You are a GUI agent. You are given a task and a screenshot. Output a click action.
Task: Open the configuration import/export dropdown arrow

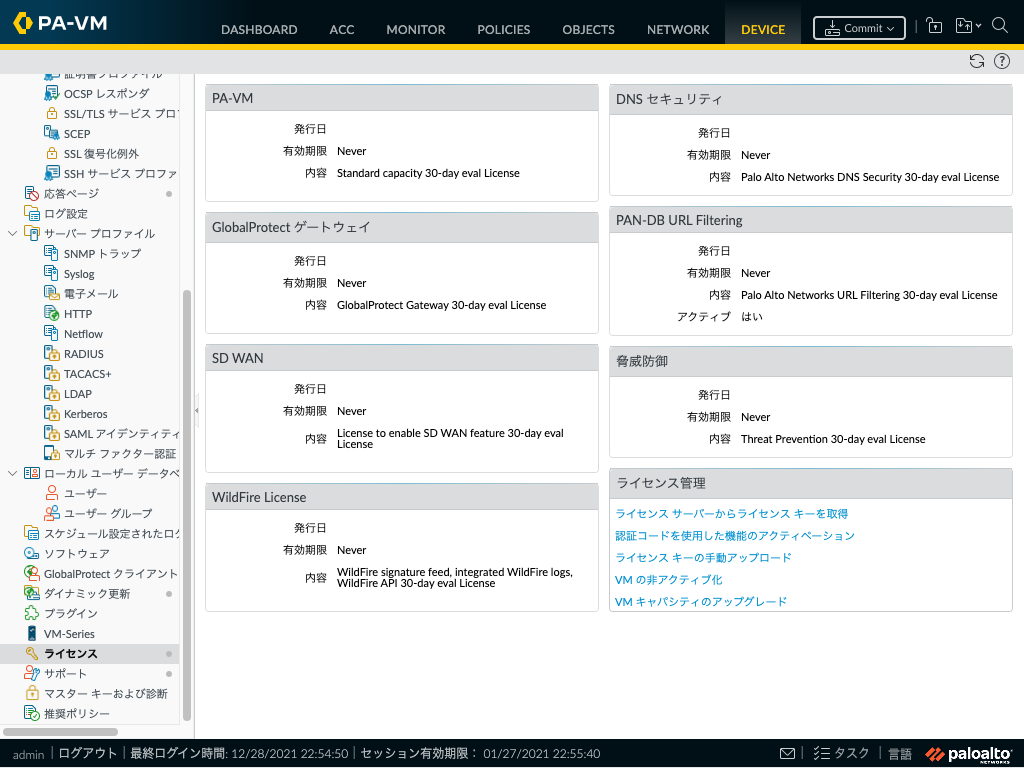point(978,26)
